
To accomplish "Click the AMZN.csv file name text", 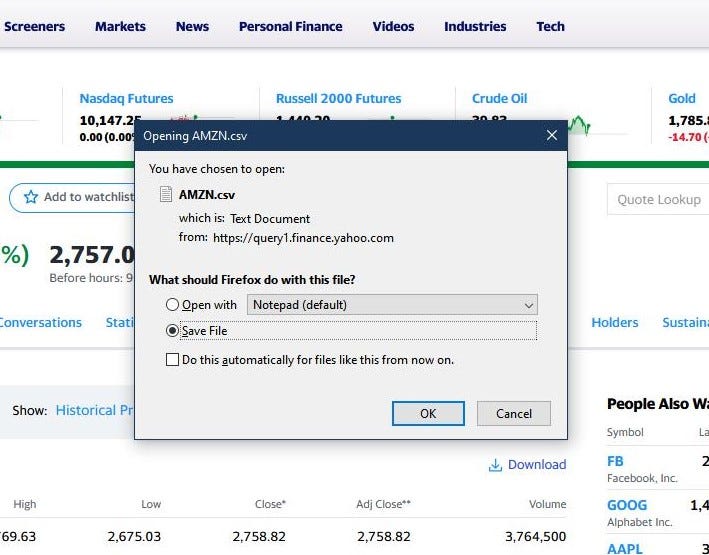I will (207, 195).
